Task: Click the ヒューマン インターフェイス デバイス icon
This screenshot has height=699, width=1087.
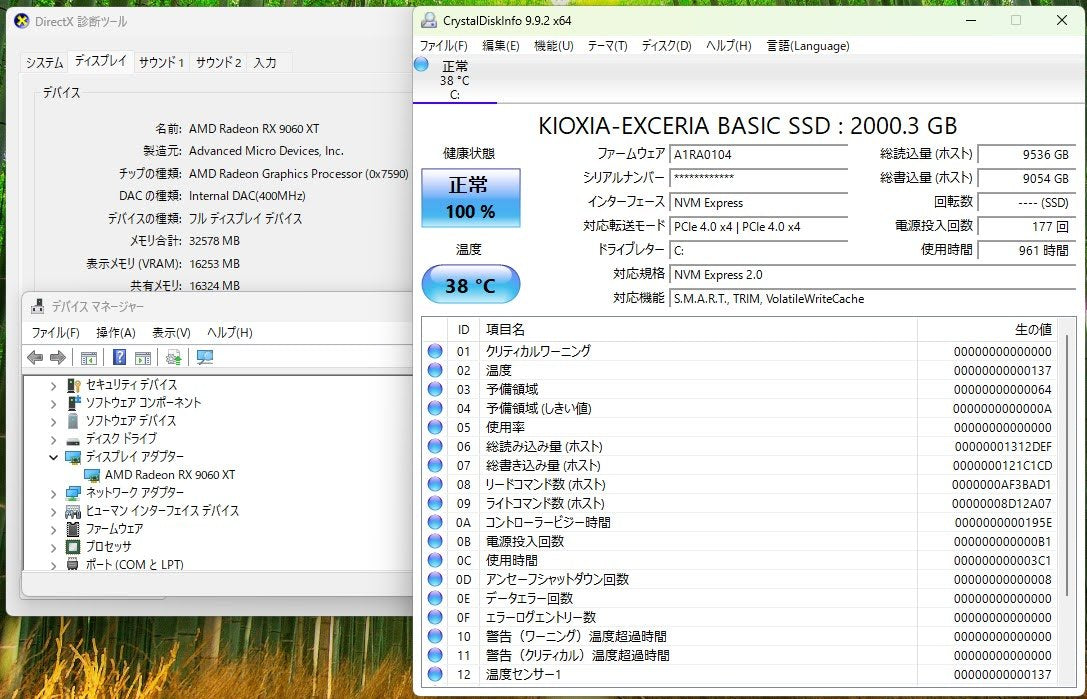Action: click(x=73, y=511)
